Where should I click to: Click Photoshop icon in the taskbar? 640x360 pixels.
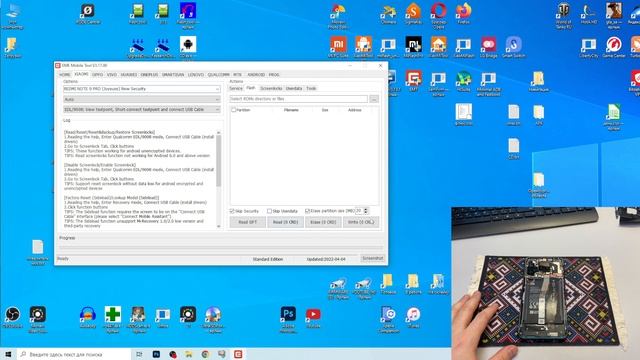click(156, 354)
